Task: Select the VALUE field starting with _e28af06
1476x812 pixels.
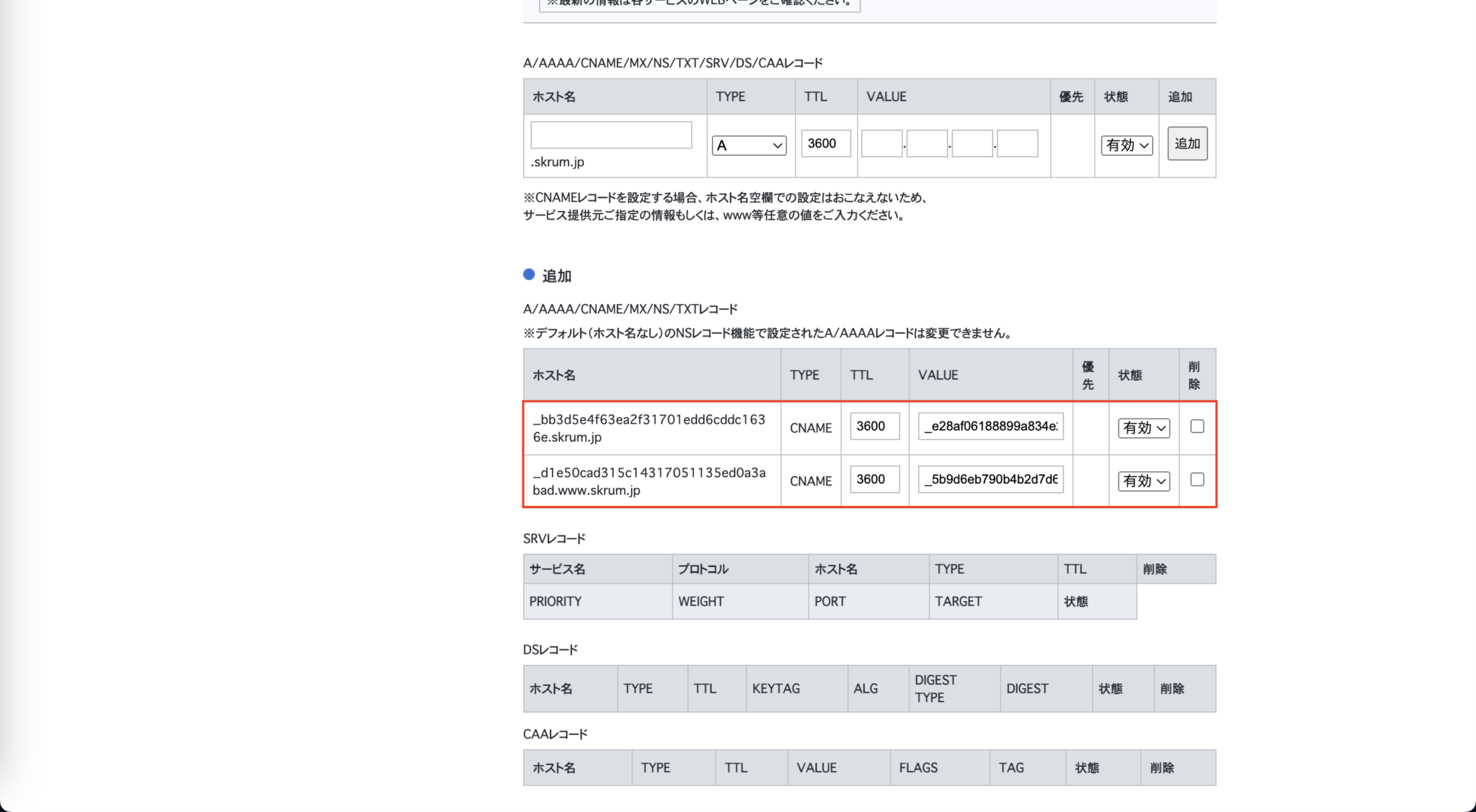Action: (990, 427)
